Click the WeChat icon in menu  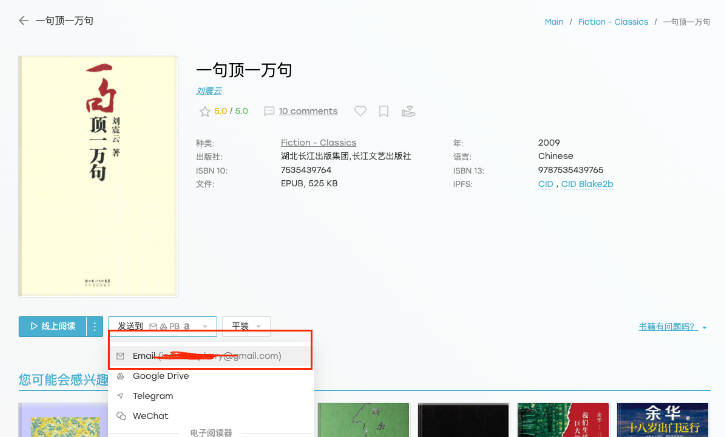pyautogui.click(x=121, y=416)
